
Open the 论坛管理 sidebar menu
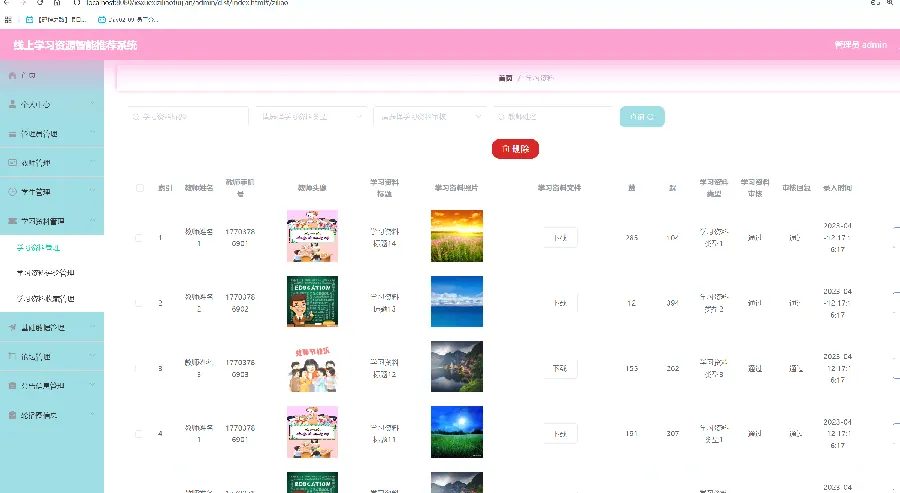(52, 356)
